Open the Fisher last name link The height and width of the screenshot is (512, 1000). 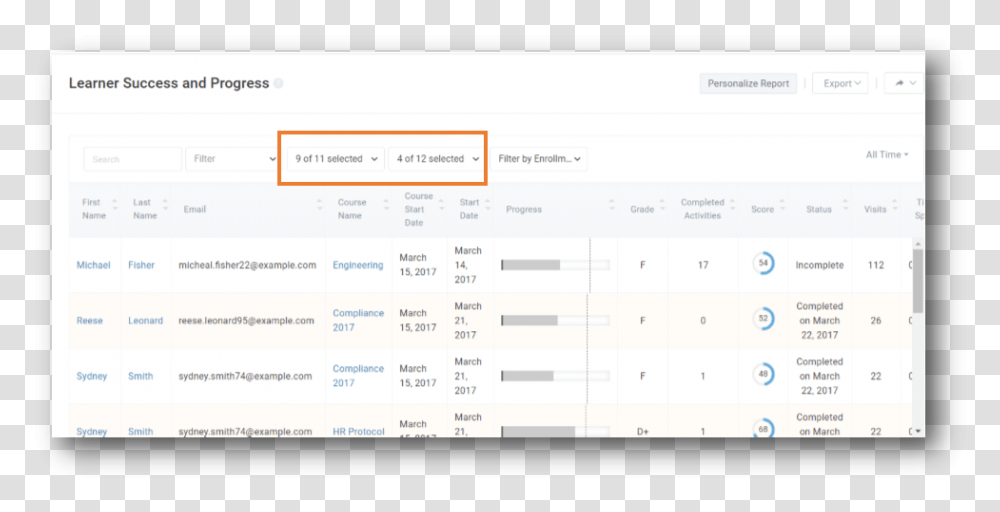pyautogui.click(x=141, y=265)
